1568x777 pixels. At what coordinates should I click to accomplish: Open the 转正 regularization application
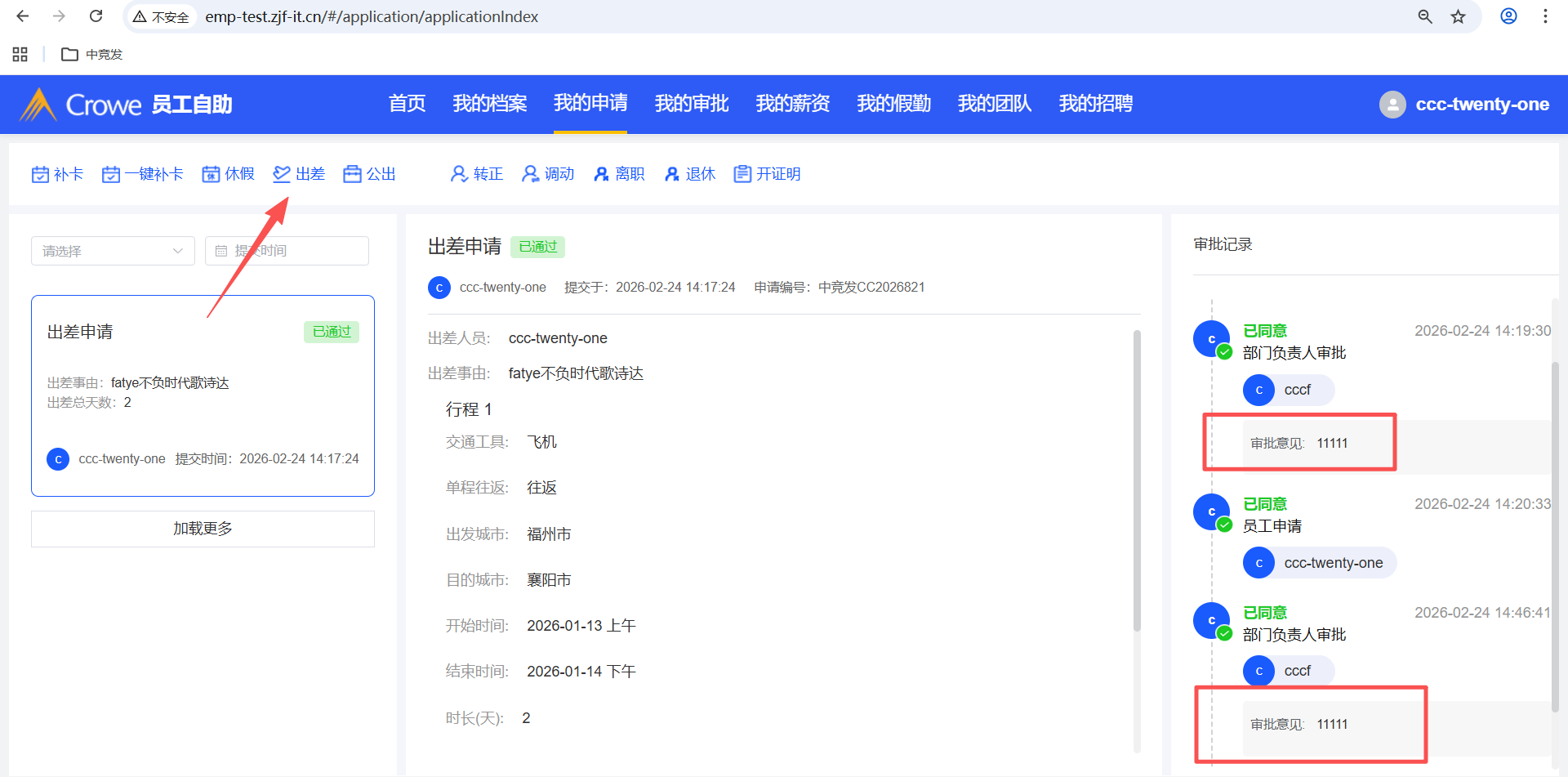click(477, 174)
